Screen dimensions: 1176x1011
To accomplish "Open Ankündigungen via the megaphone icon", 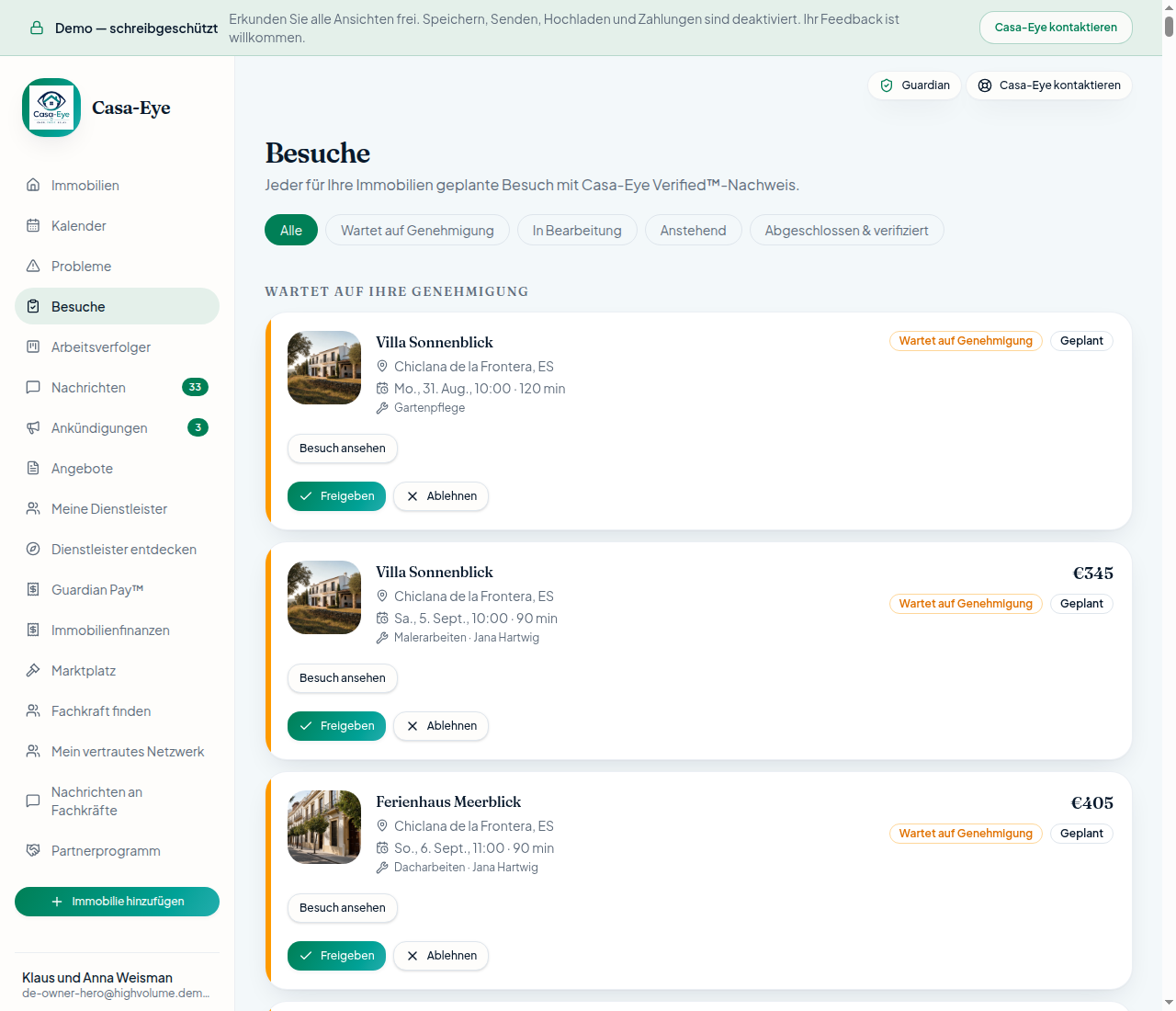I will [33, 427].
